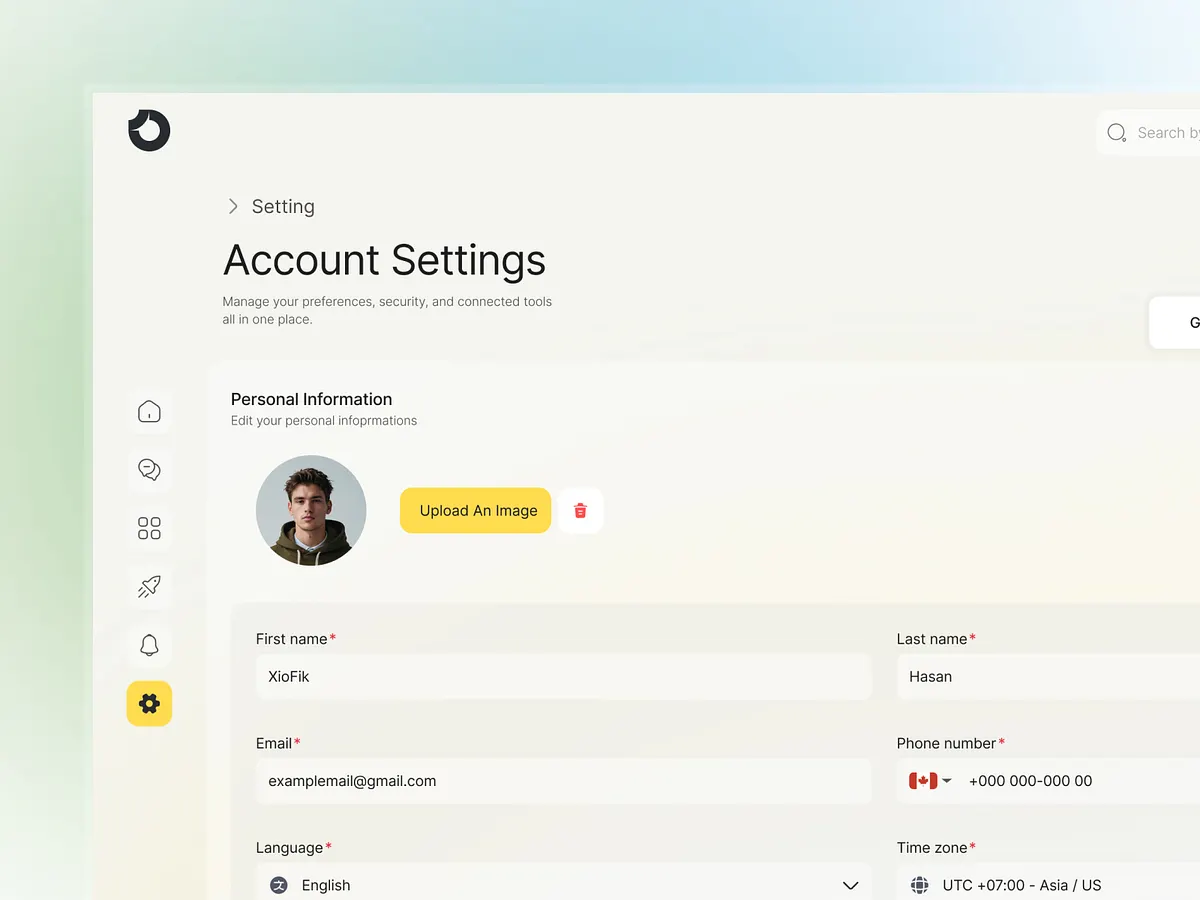This screenshot has width=1200, height=900.
Task: Click the circular profile avatar picture
Action: point(310,510)
